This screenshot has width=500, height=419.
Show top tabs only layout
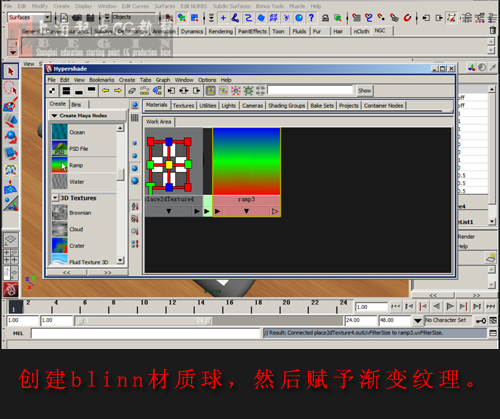click(x=91, y=91)
